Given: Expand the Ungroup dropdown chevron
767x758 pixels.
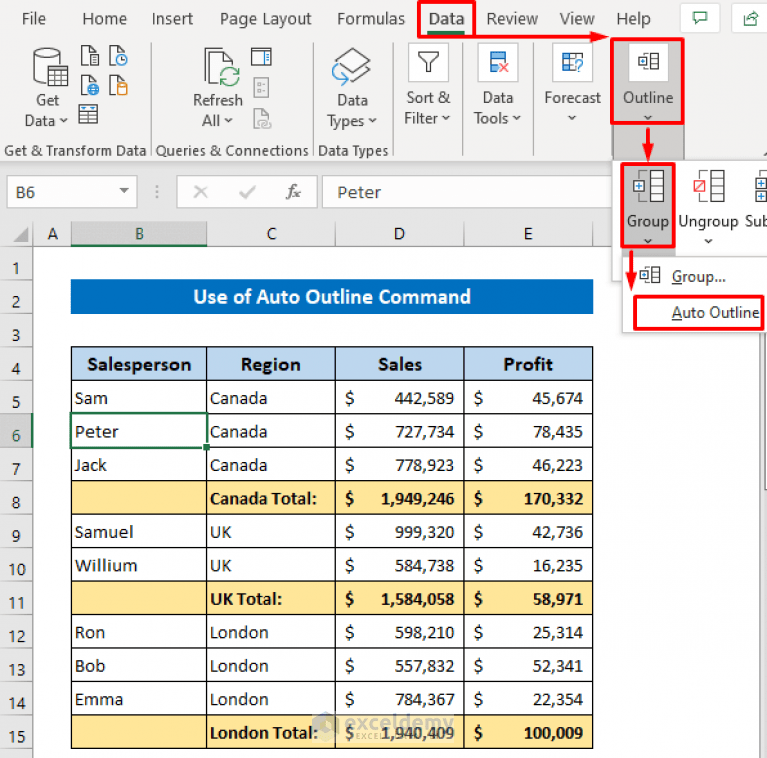Looking at the screenshot, I should point(708,241).
